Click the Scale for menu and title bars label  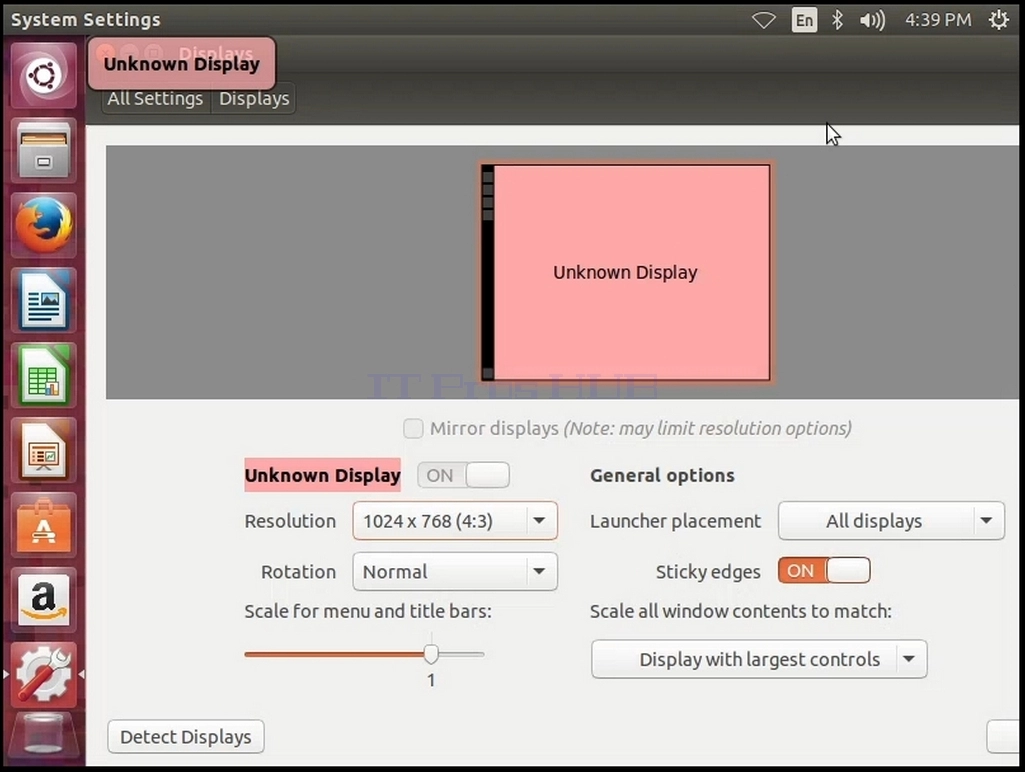coord(368,612)
